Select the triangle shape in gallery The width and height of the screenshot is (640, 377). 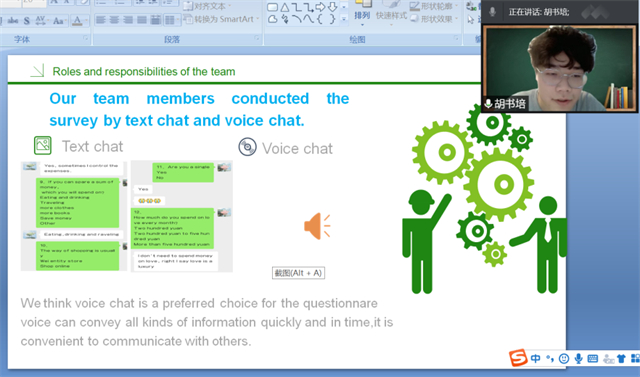284,7
